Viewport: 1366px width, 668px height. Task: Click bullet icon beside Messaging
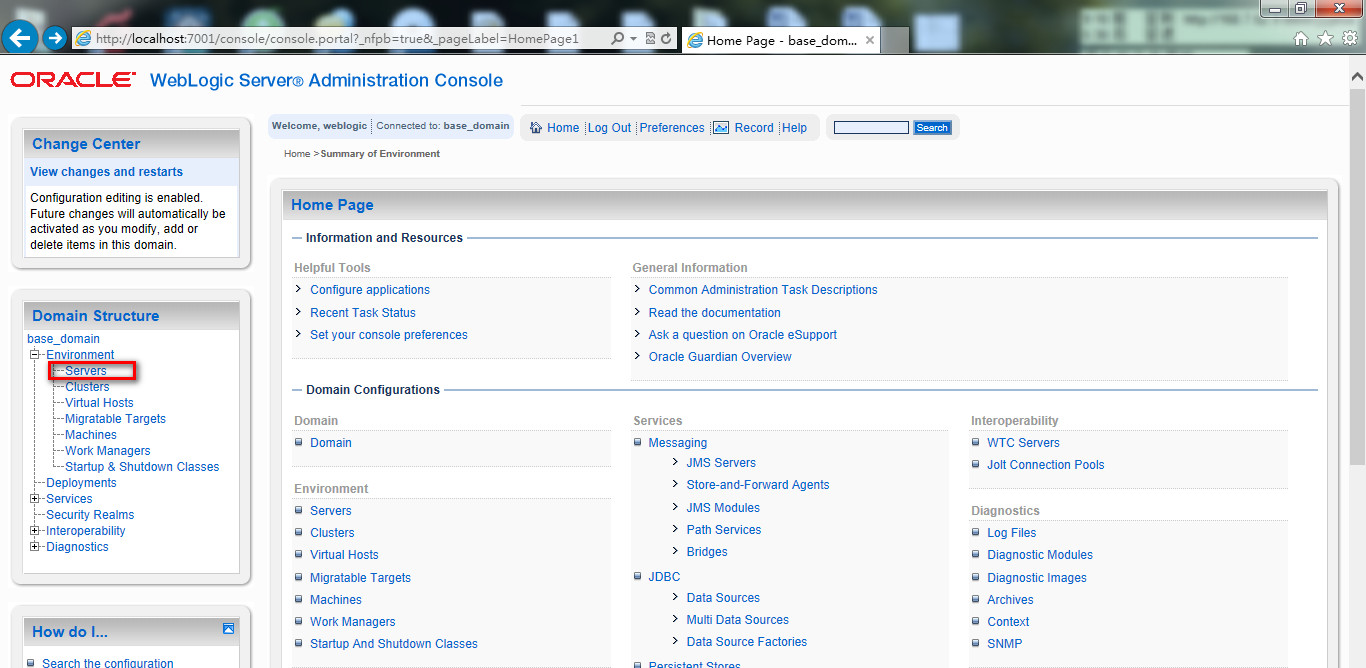point(638,442)
